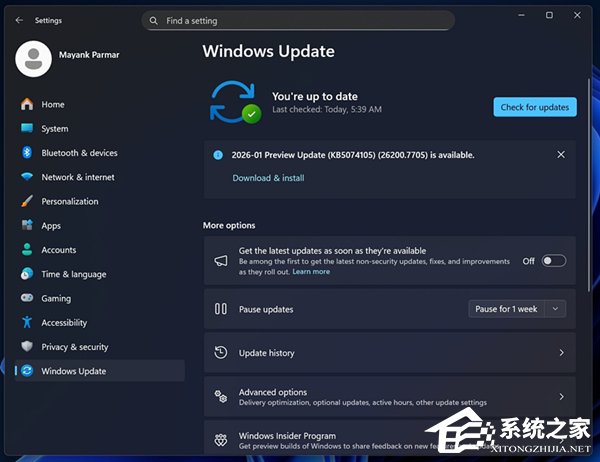600x462 pixels.
Task: Toggle Get the latest updates switch
Action: click(554, 261)
